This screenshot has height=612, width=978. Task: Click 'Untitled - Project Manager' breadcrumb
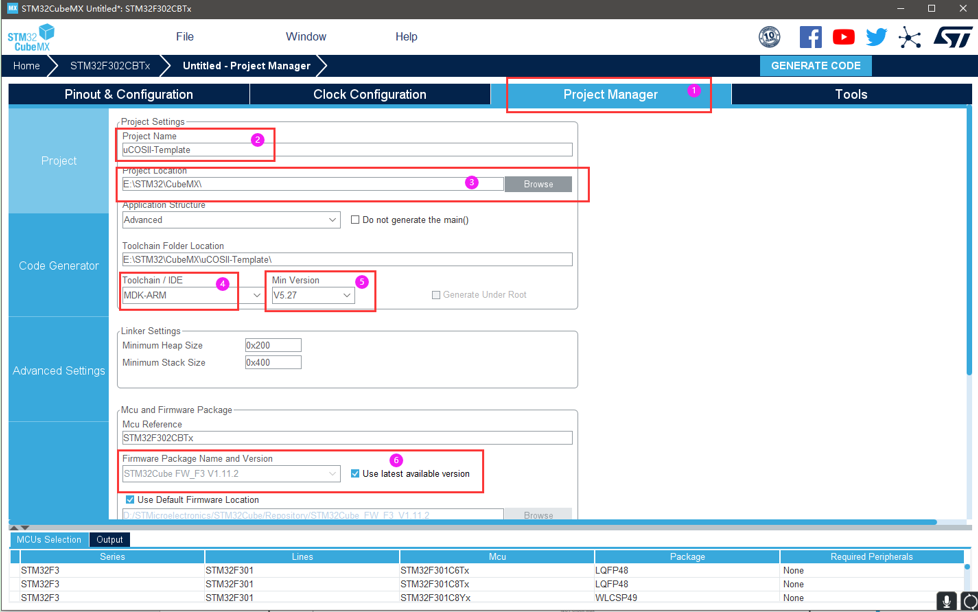[246, 66]
